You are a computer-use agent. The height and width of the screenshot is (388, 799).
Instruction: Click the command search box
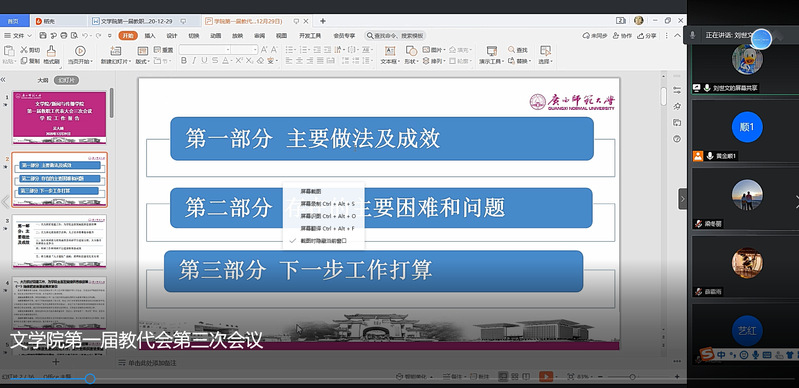coord(395,36)
